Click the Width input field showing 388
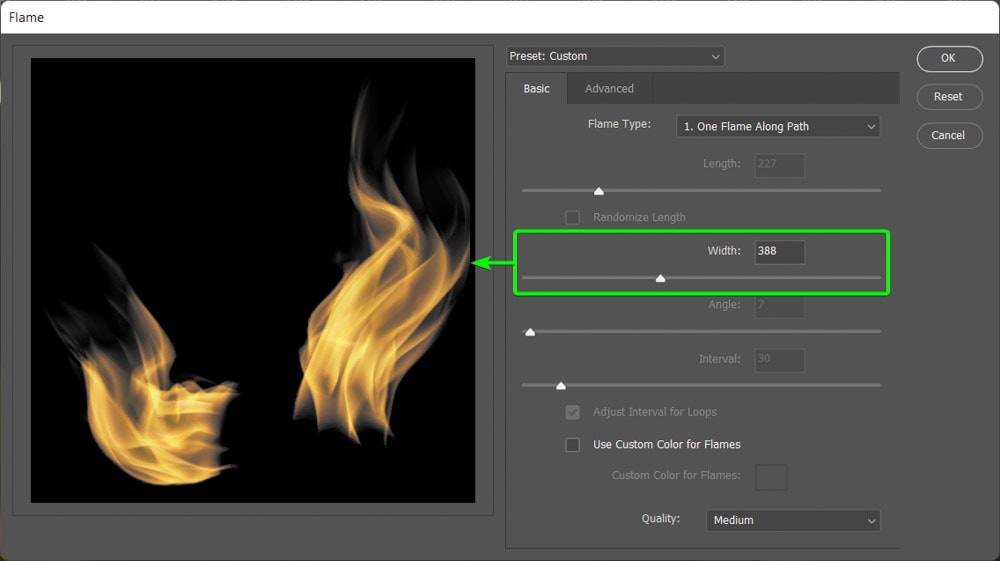The image size is (1000, 561). [x=779, y=252]
